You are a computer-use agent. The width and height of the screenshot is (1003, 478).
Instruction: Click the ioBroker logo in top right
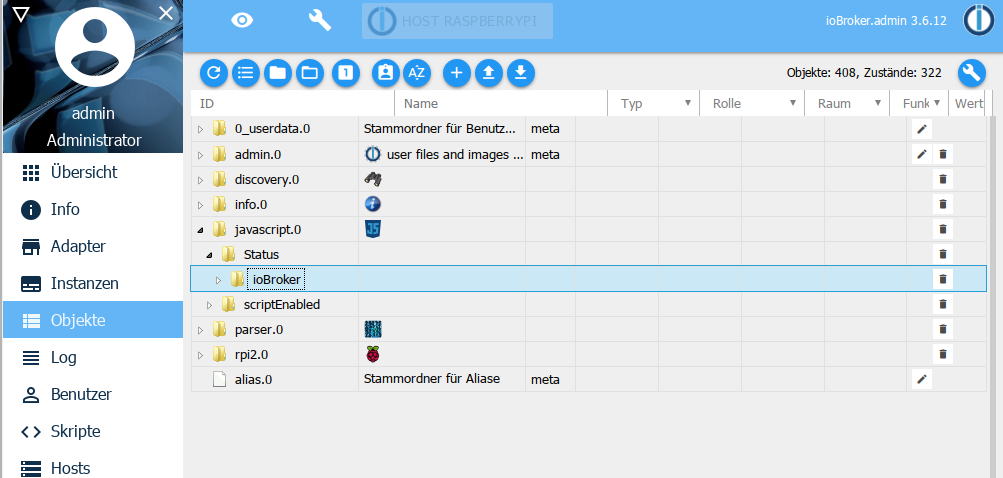pos(979,20)
